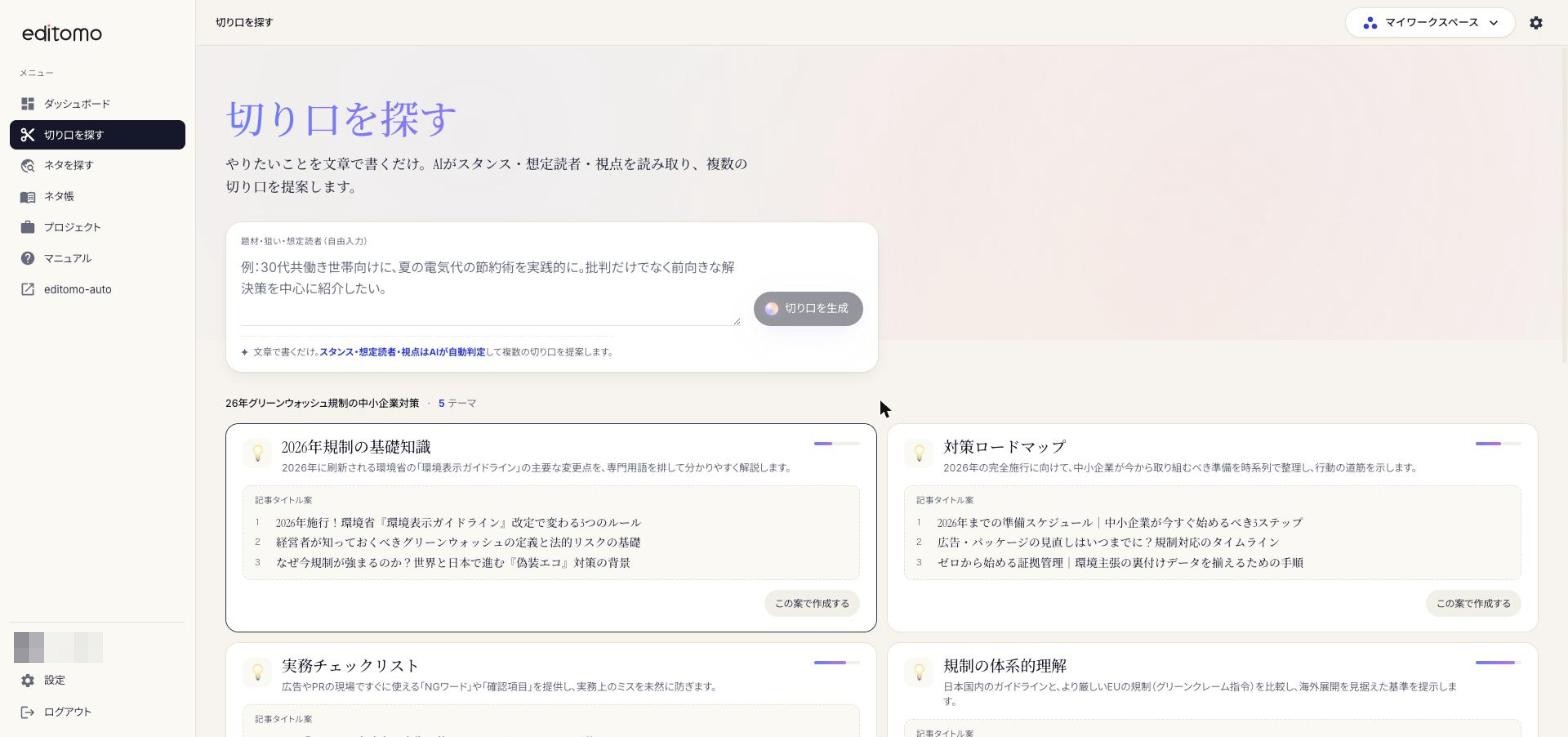Click ログアウト in the sidebar
Screen dimensions: 1568x737
point(97,712)
